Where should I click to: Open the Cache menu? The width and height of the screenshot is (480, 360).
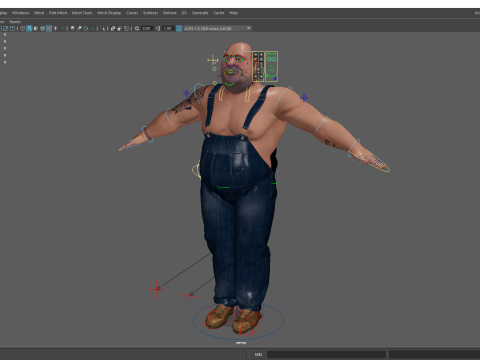(219, 13)
